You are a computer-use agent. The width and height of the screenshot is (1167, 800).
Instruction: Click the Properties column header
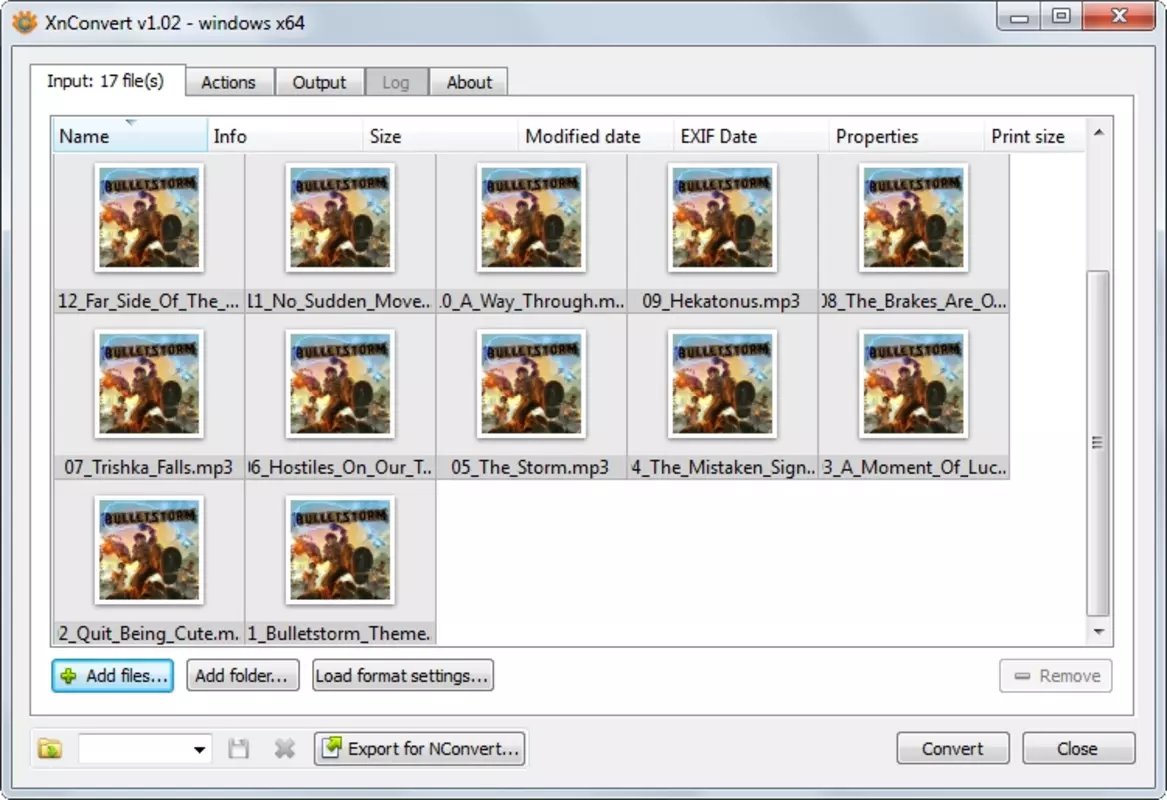click(907, 136)
